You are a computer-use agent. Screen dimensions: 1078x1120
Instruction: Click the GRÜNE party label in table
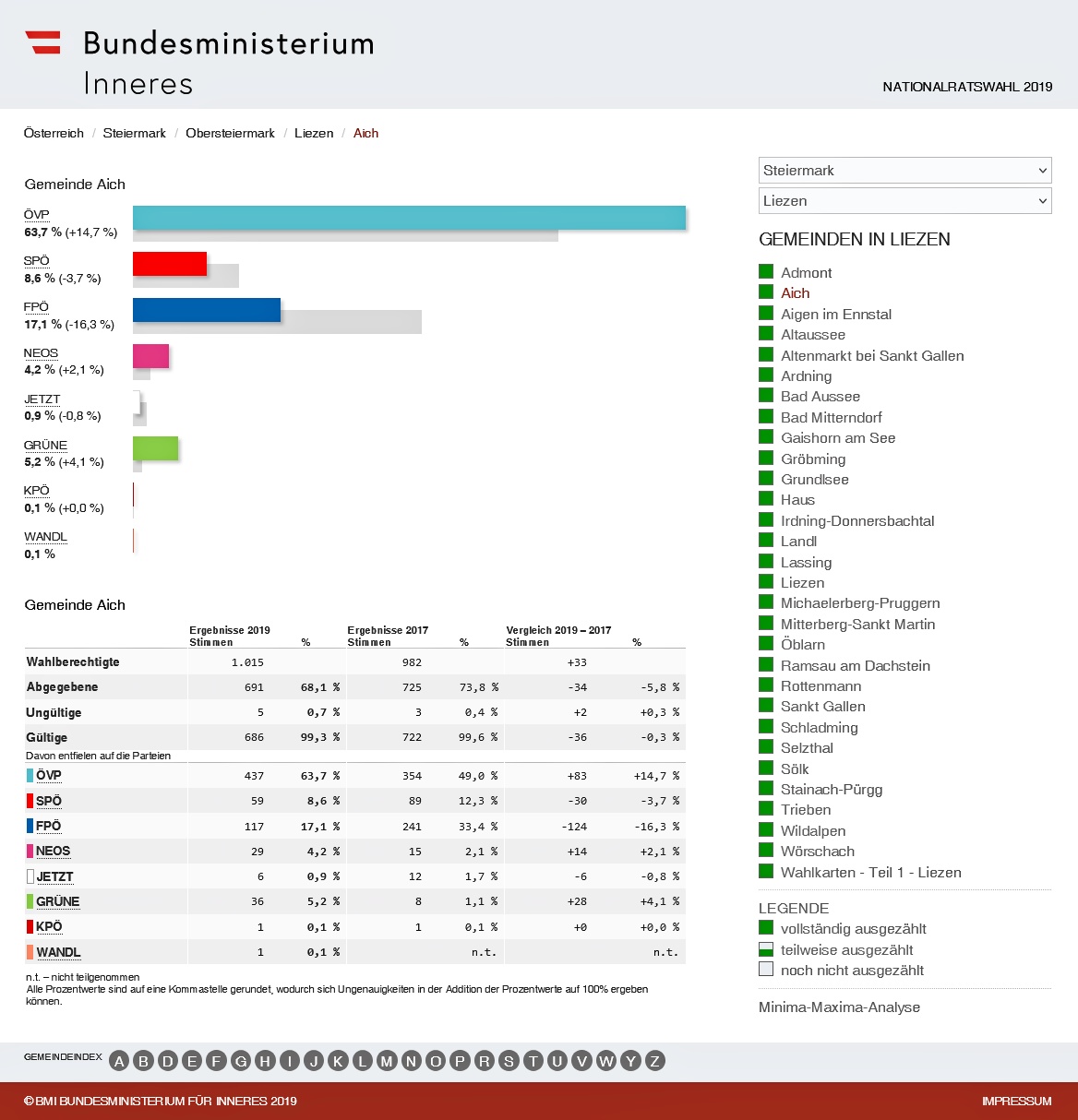coord(57,901)
